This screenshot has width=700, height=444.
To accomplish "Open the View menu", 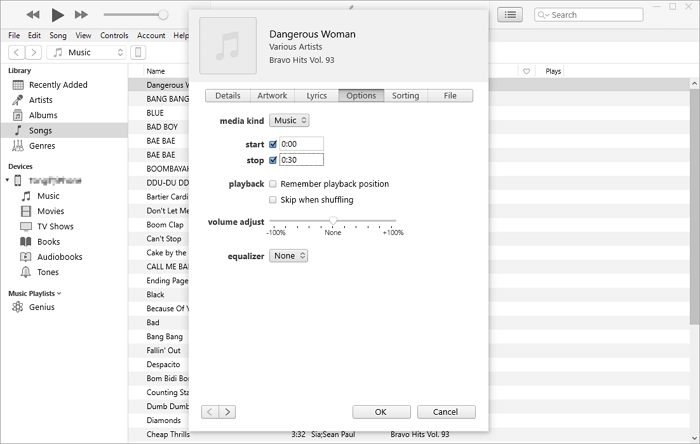I will click(x=83, y=35).
